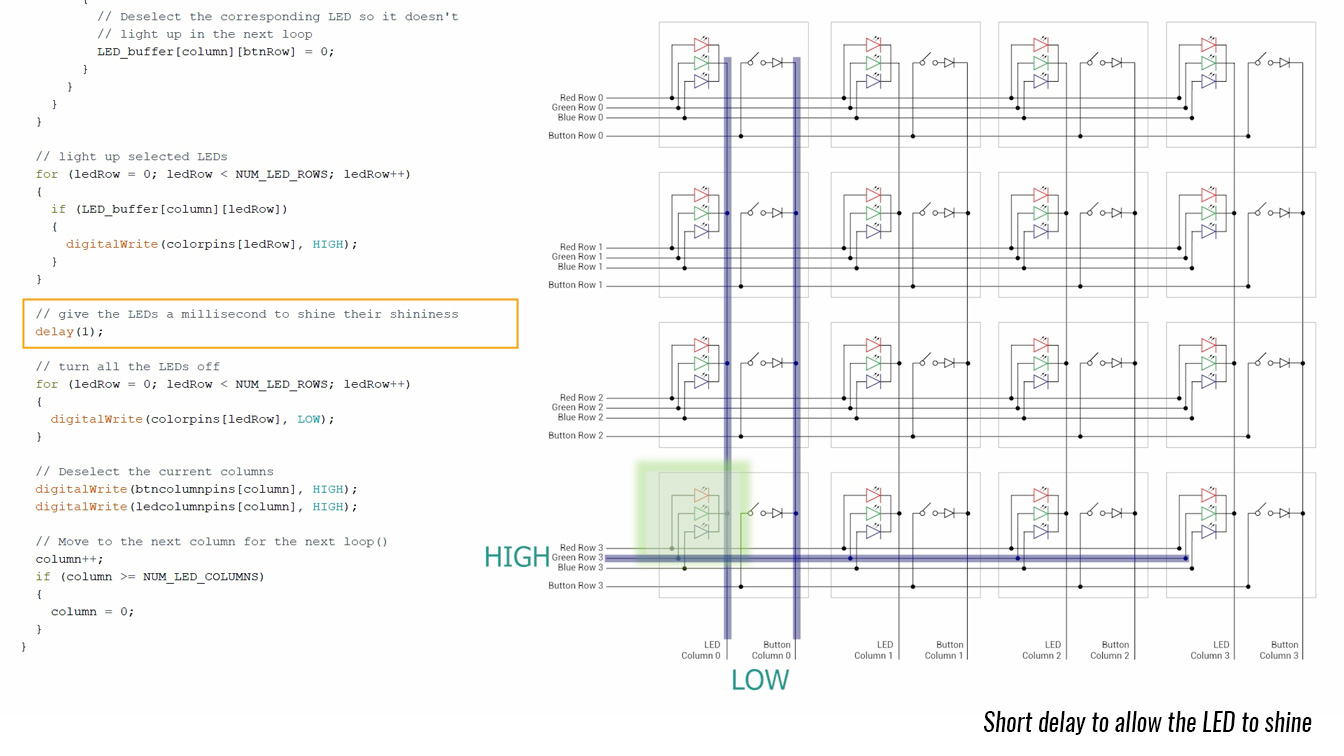Screen dimensions: 1344x756
Task: Click the "column = 0;" assignment
Action: coord(93,612)
